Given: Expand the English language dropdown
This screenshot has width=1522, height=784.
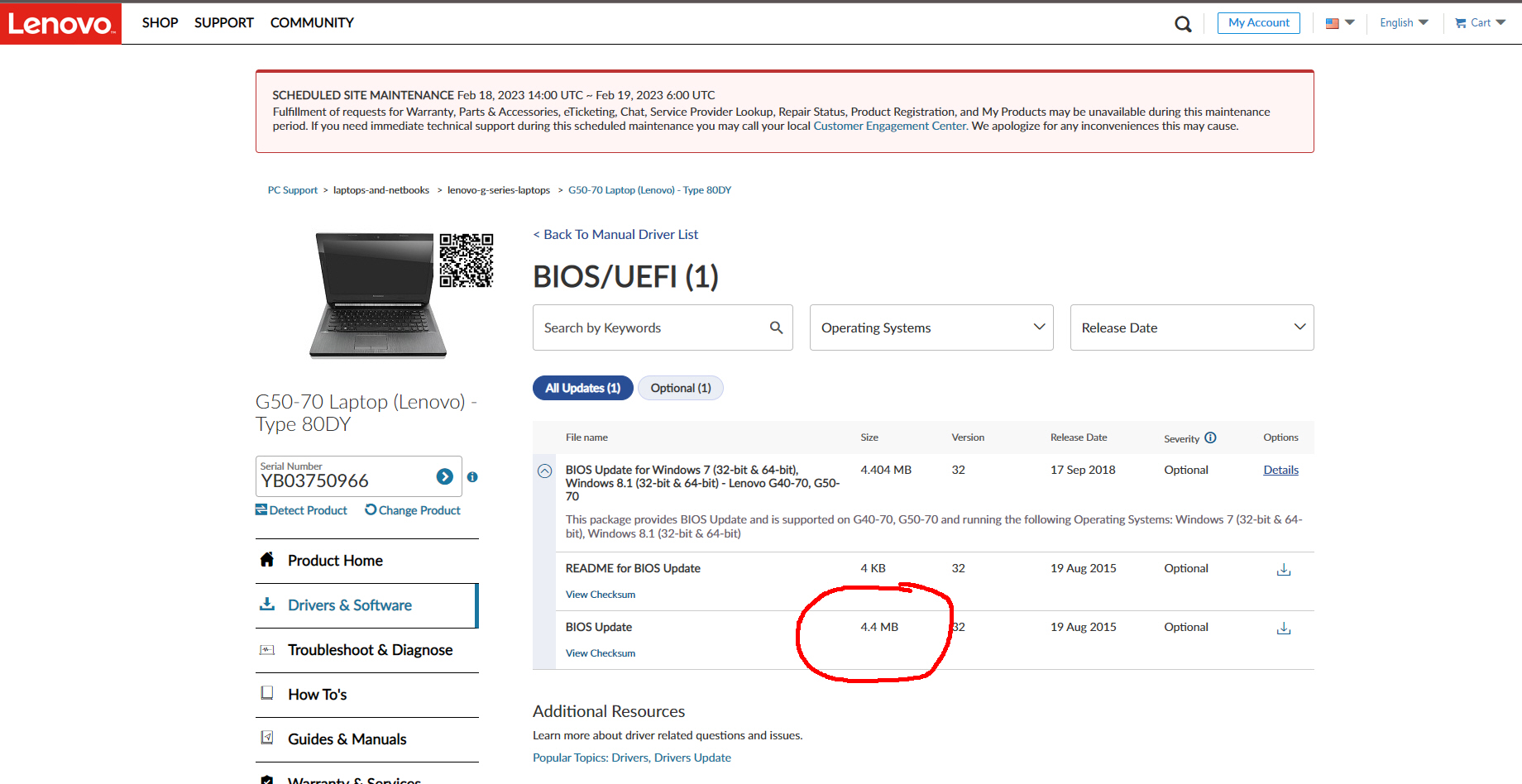Looking at the screenshot, I should 1404,23.
